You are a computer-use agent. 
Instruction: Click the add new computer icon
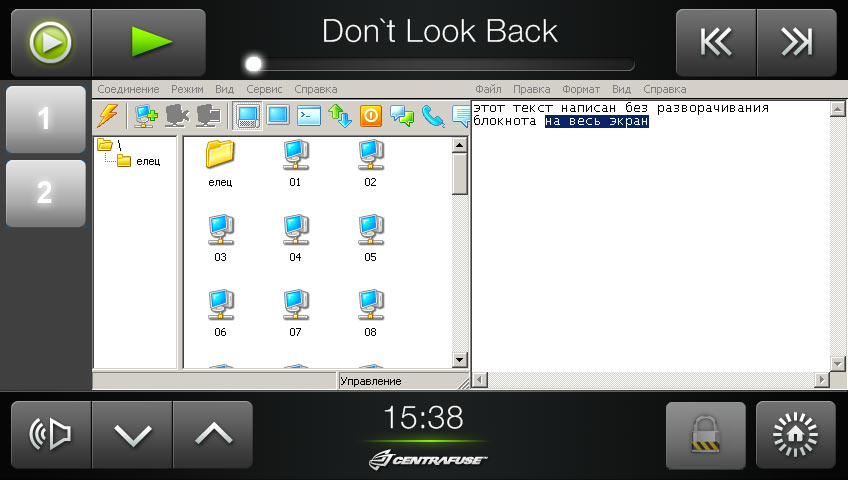coord(146,116)
